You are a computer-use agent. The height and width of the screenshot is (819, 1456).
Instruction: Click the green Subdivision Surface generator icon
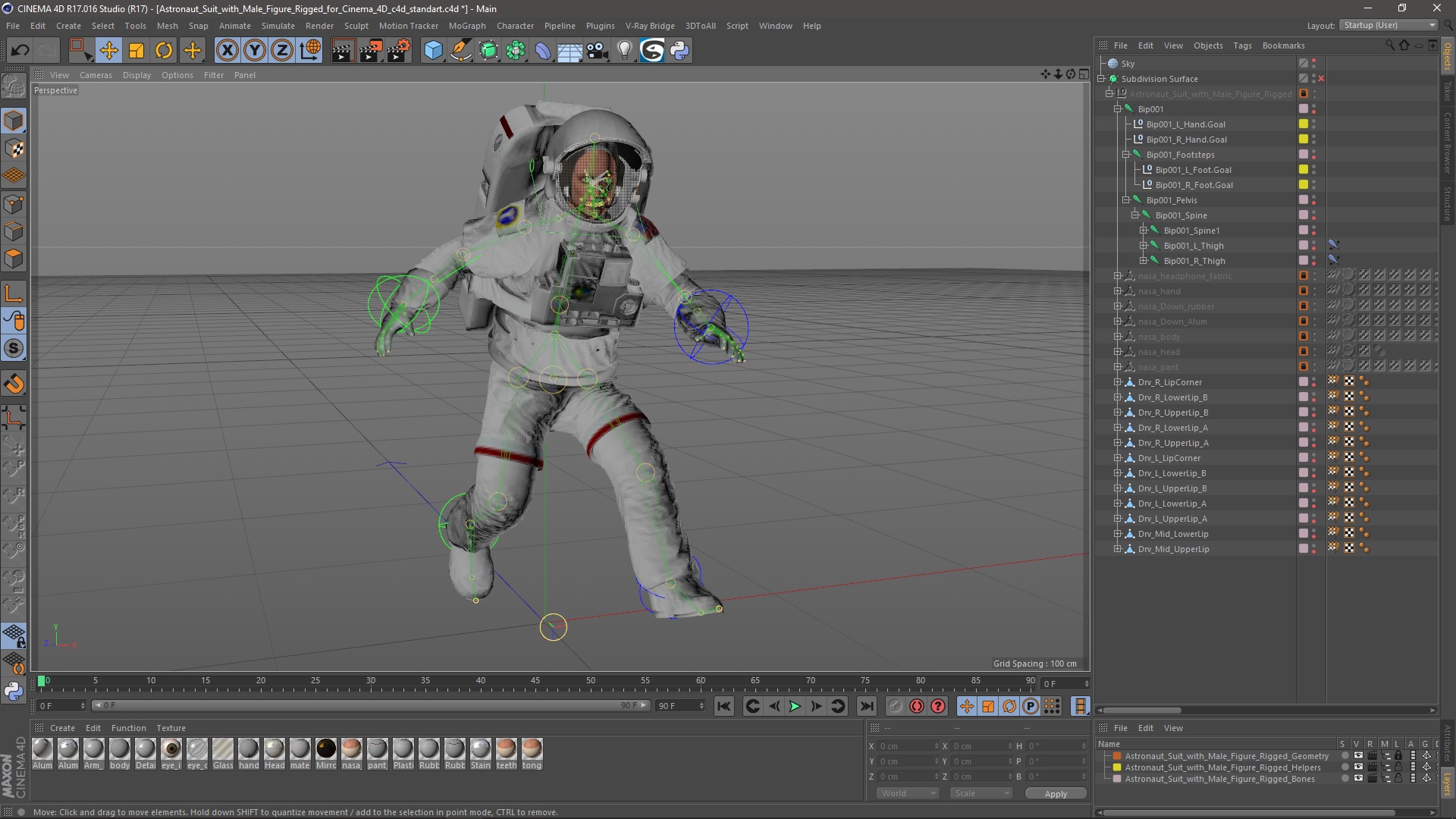tap(488, 51)
